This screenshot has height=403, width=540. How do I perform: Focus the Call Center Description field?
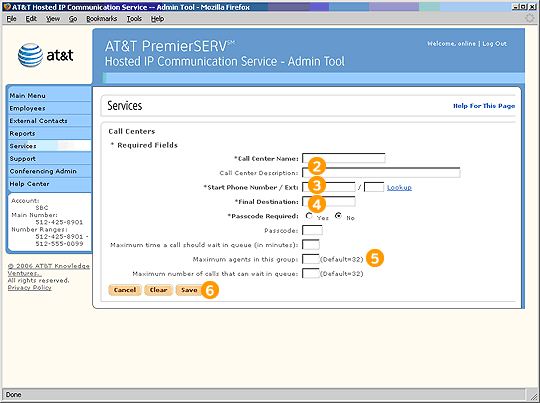tap(381, 173)
